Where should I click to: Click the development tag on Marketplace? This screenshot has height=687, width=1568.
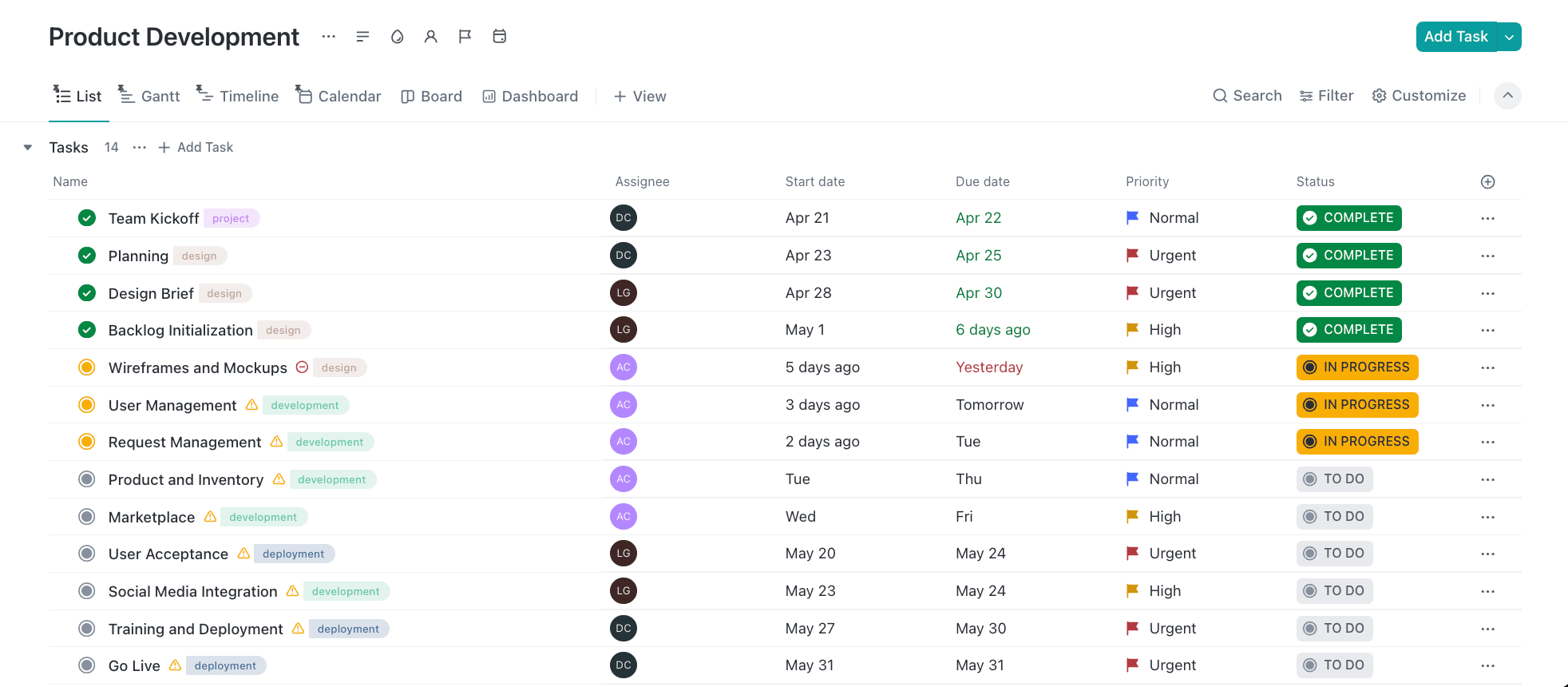click(263, 517)
